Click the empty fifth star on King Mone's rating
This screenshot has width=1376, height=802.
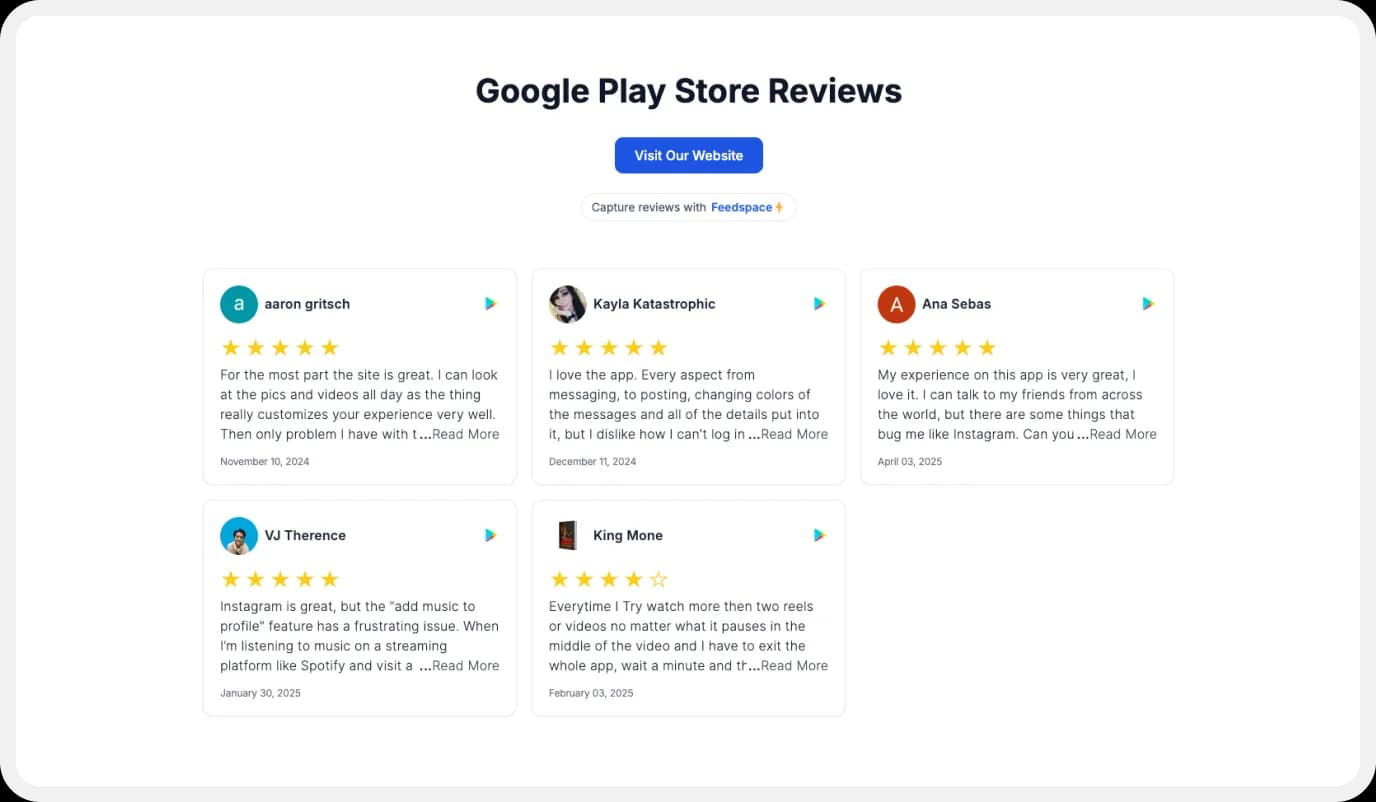pyautogui.click(x=659, y=579)
